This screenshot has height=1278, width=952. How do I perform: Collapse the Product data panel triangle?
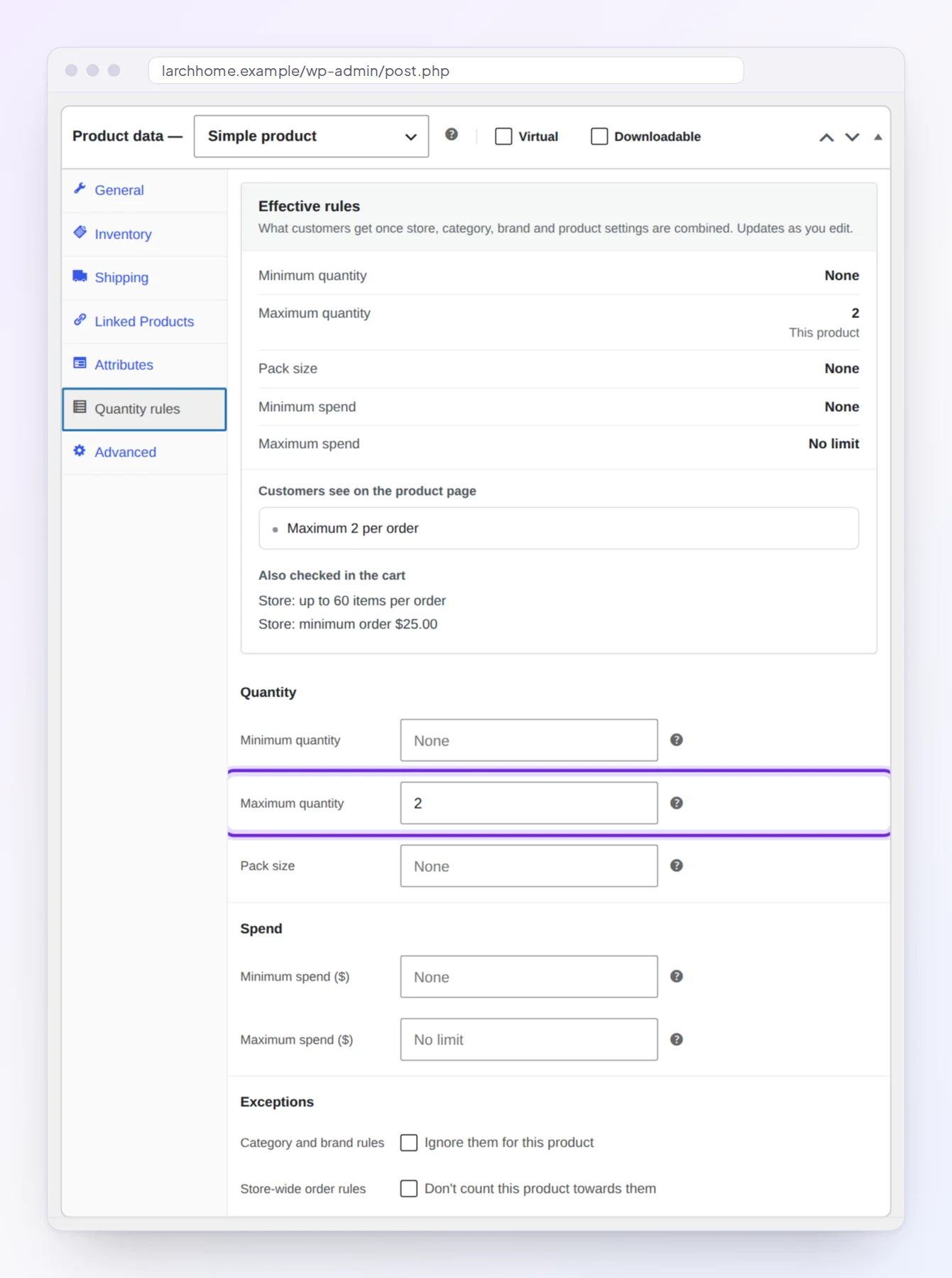click(878, 137)
